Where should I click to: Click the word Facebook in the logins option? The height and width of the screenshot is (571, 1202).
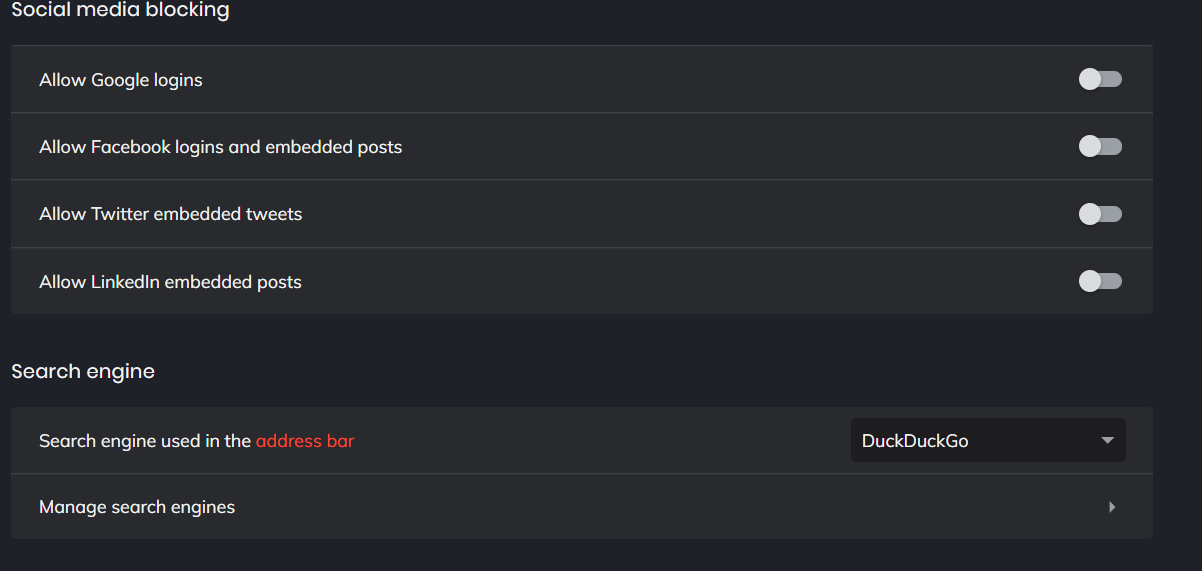[130, 147]
